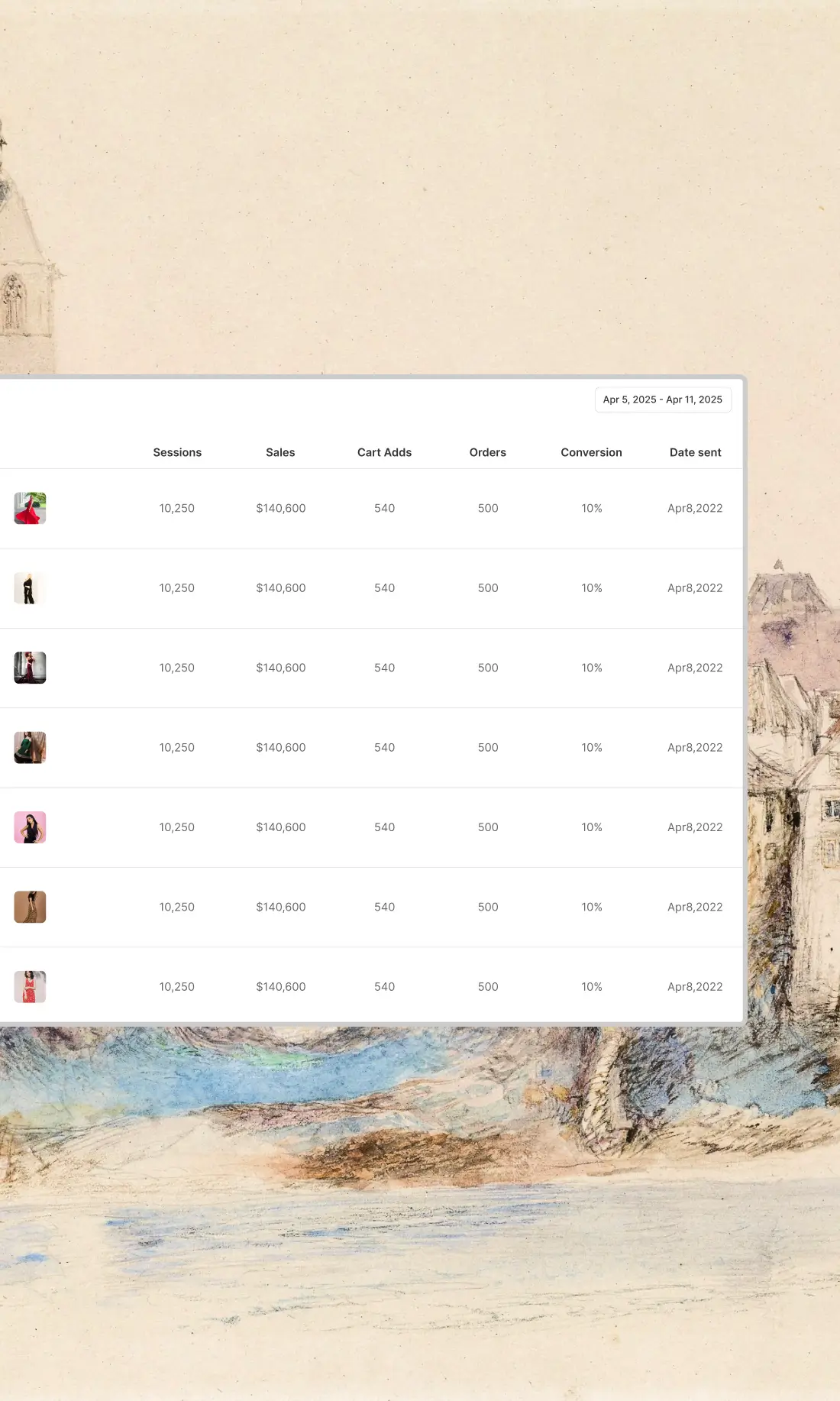Select Apr8,2022 date in brown background row
The height and width of the screenshot is (1401, 840).
[x=695, y=908]
